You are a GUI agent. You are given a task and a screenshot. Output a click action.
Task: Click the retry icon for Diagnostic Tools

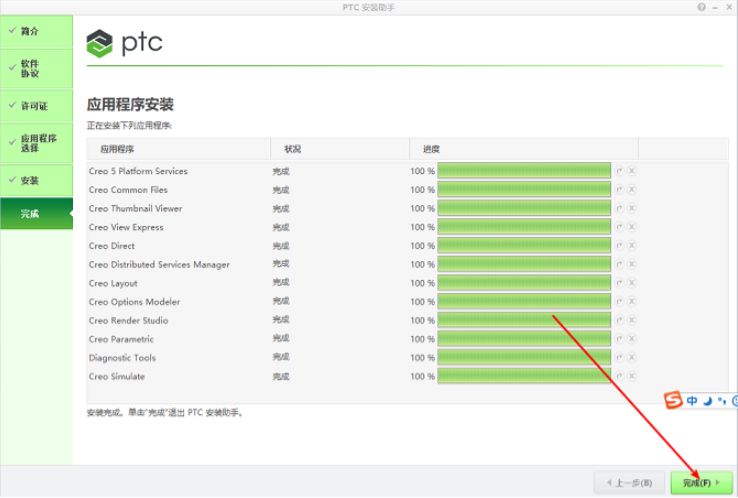[619, 358]
